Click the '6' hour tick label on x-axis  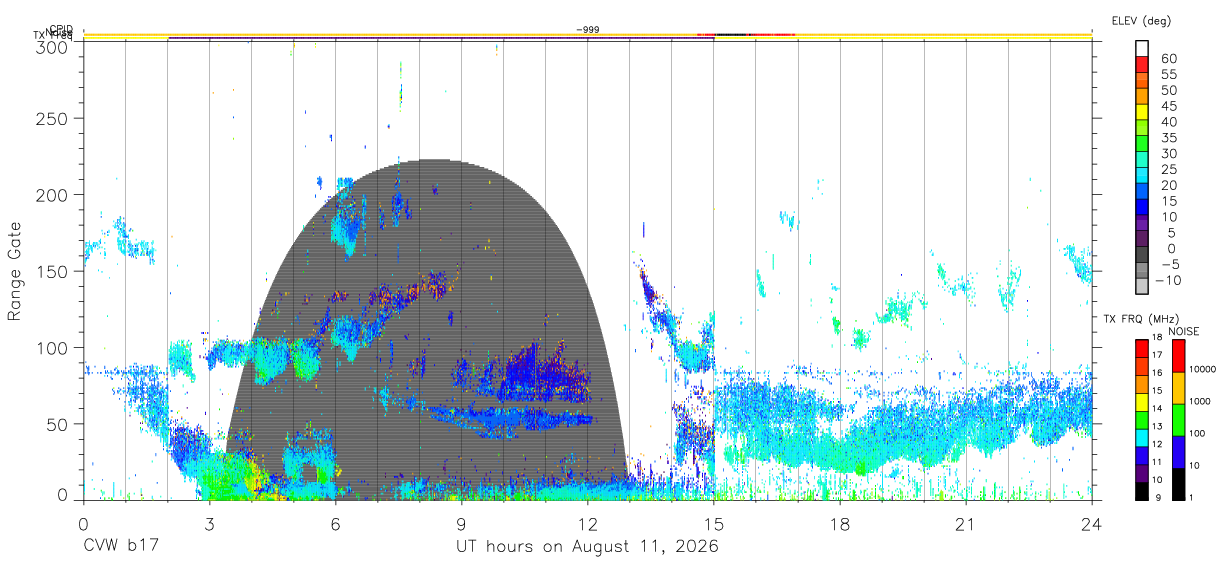click(x=335, y=524)
